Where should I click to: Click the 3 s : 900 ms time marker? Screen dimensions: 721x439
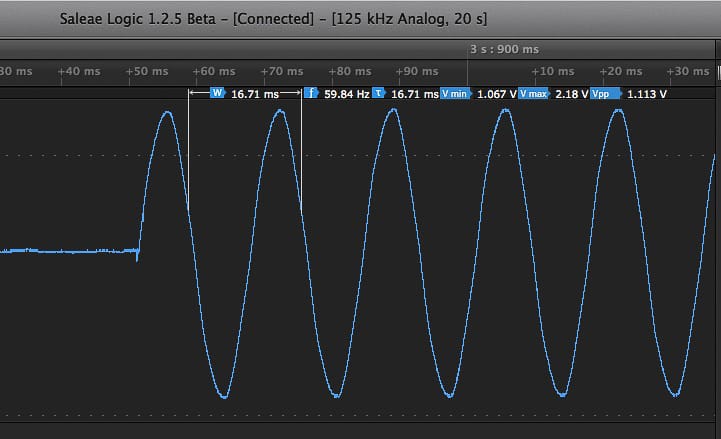pyautogui.click(x=504, y=49)
